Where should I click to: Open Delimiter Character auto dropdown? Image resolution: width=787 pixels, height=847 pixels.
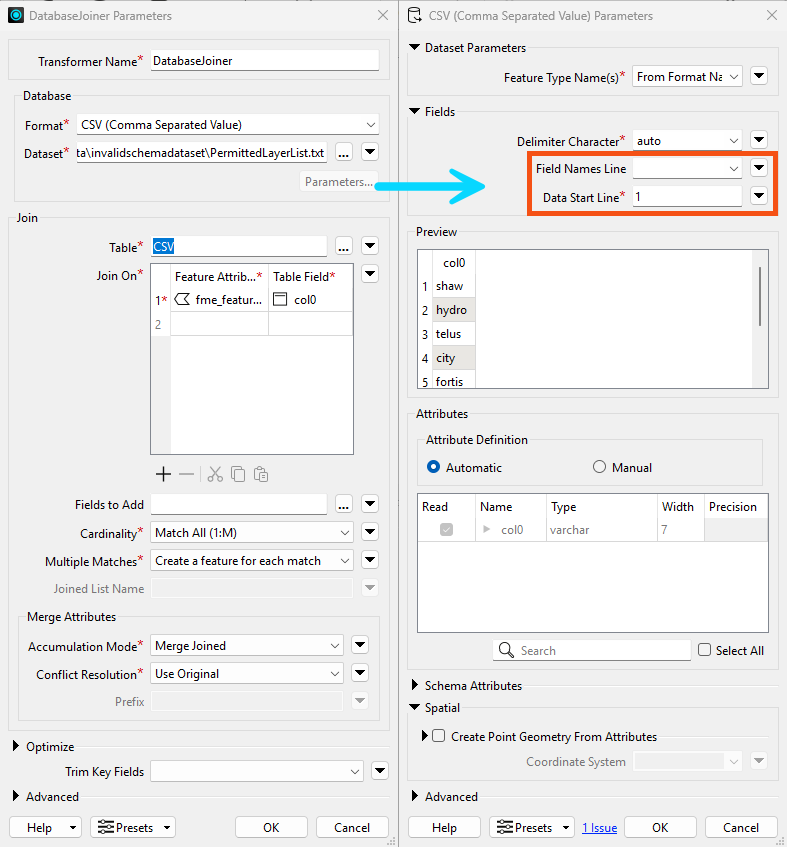(x=687, y=140)
